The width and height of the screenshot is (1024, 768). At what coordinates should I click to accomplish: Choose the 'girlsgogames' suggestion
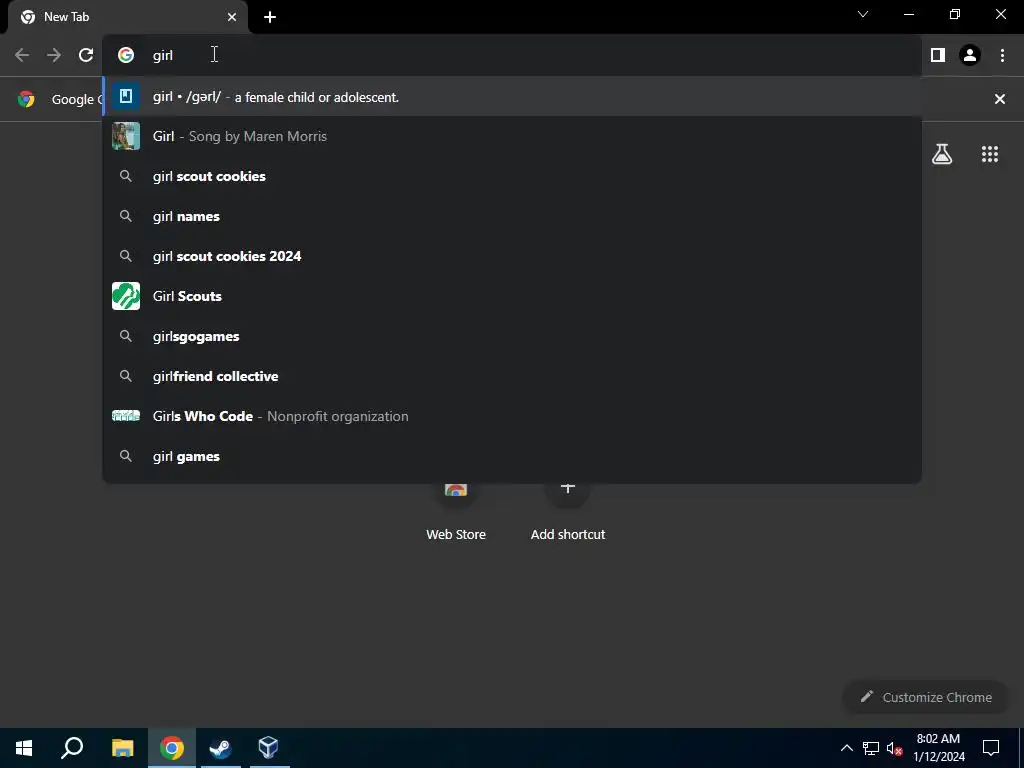click(512, 336)
